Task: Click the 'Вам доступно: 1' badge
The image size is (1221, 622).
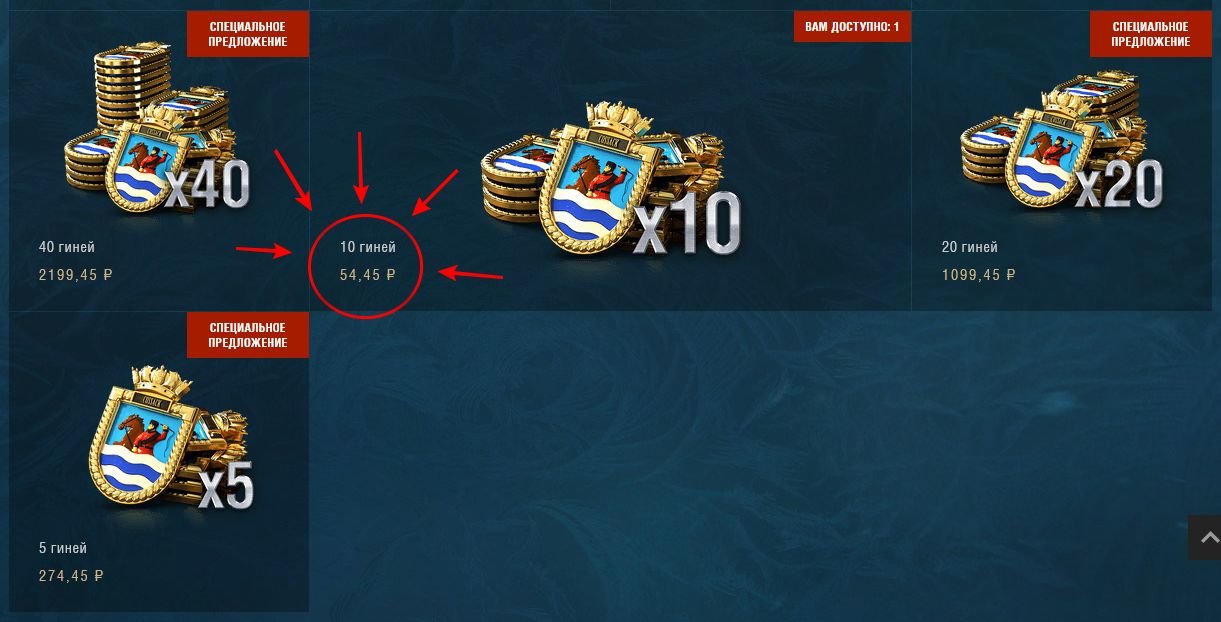Action: point(852,27)
